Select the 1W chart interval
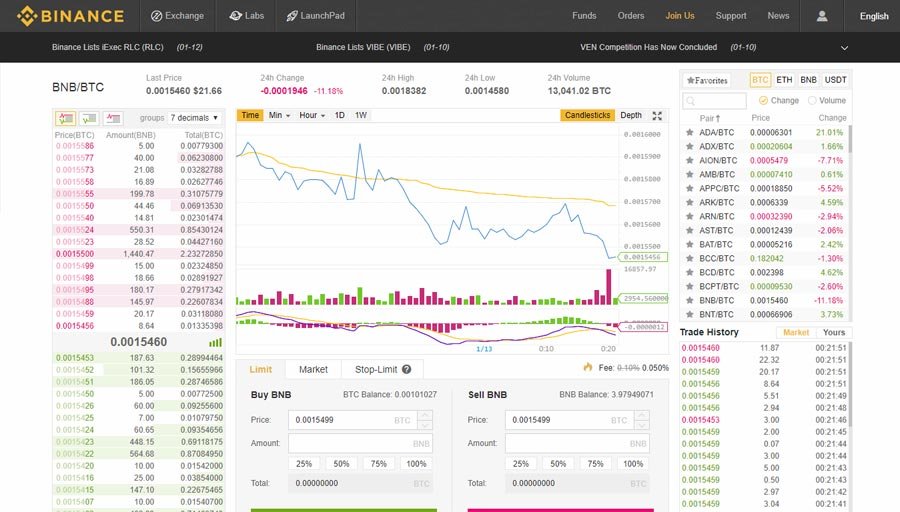 361,115
